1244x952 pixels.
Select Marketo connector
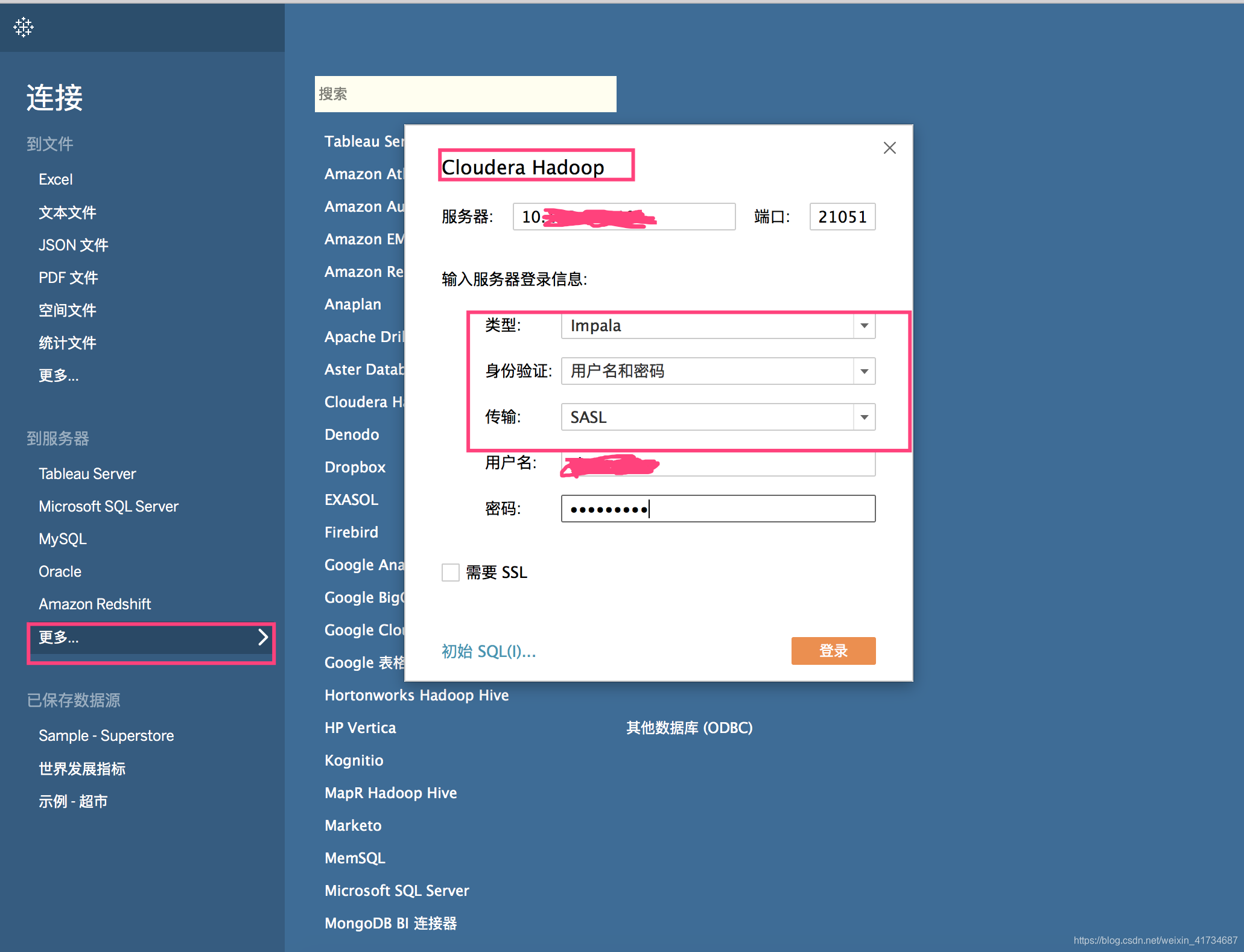[353, 825]
